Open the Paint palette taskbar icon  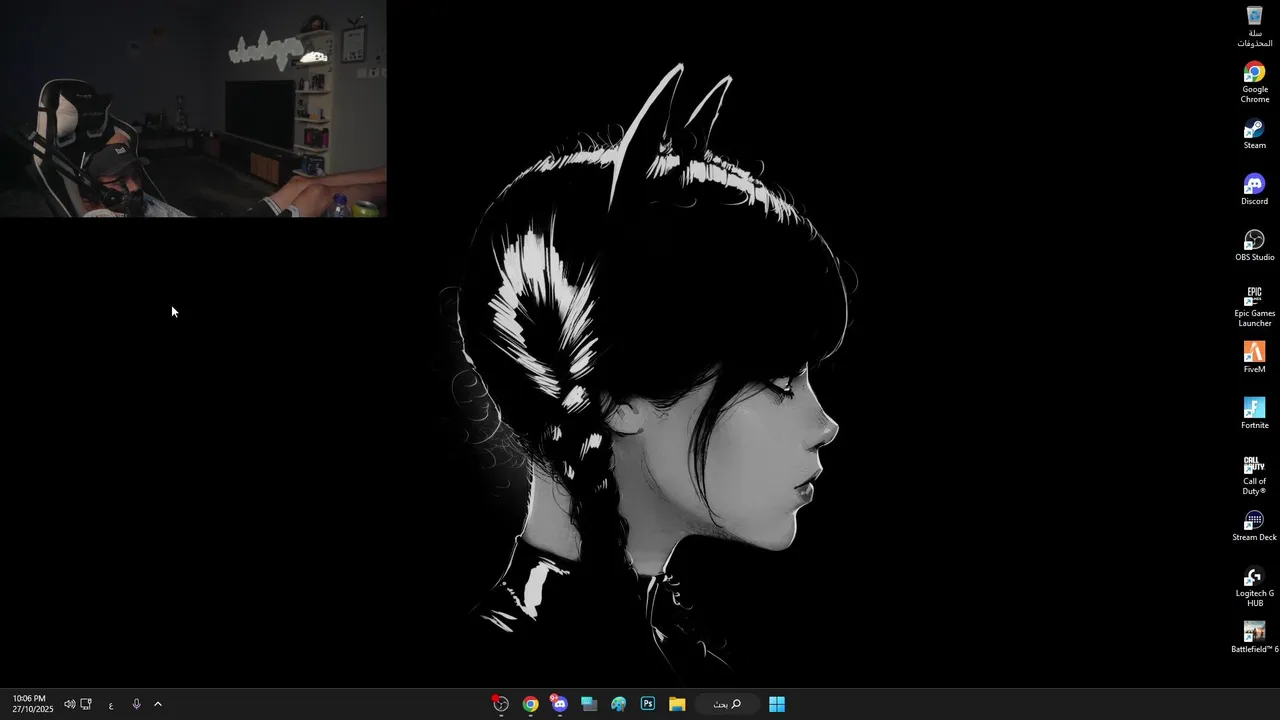coord(619,704)
